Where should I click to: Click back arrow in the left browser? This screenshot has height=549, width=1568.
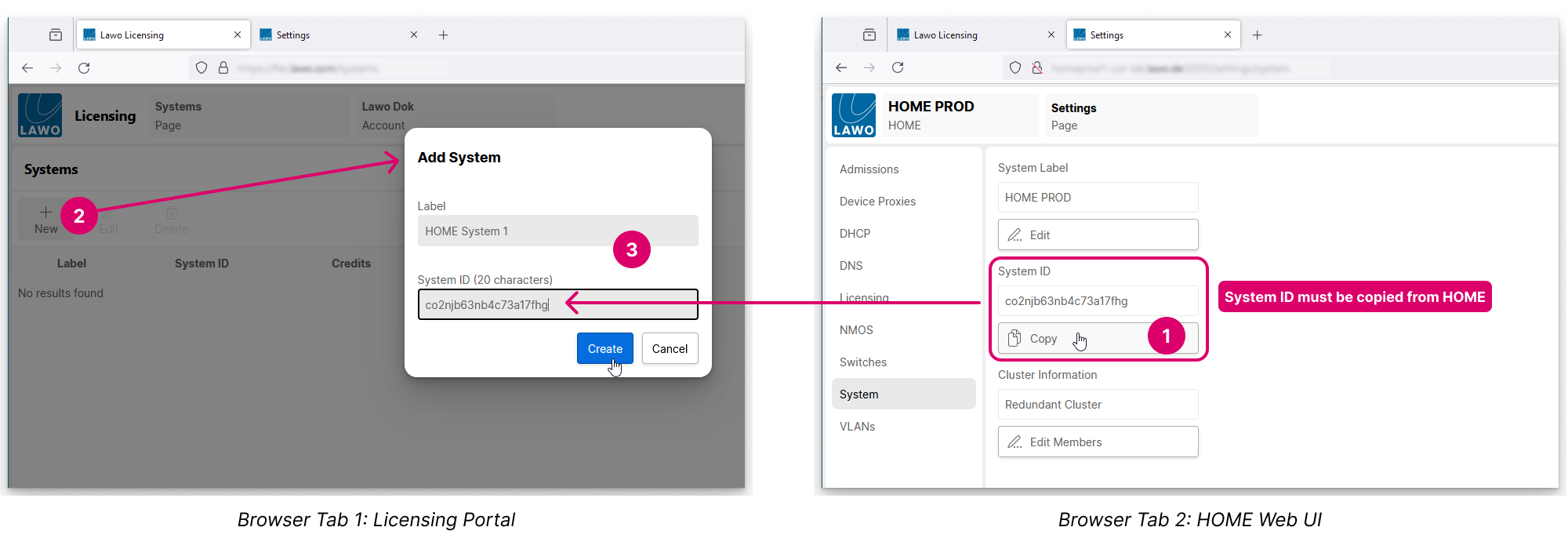[27, 68]
